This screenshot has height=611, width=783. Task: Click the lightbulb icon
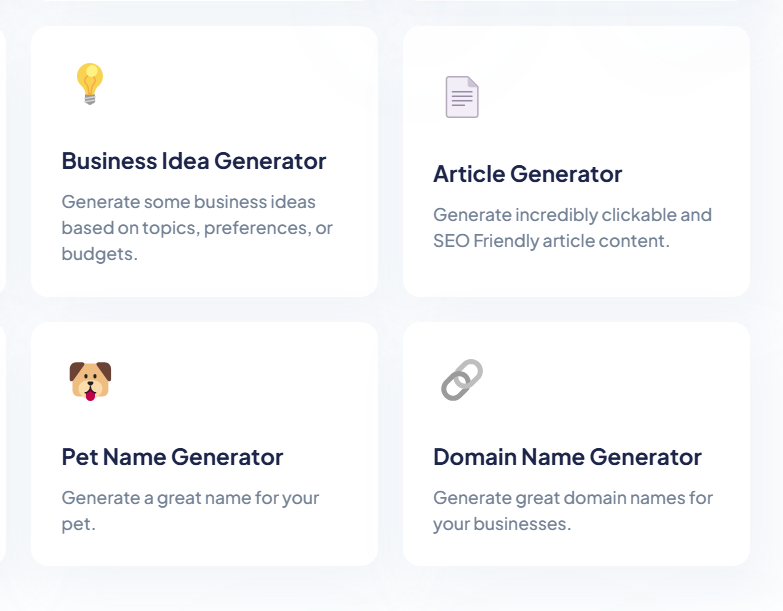(90, 83)
